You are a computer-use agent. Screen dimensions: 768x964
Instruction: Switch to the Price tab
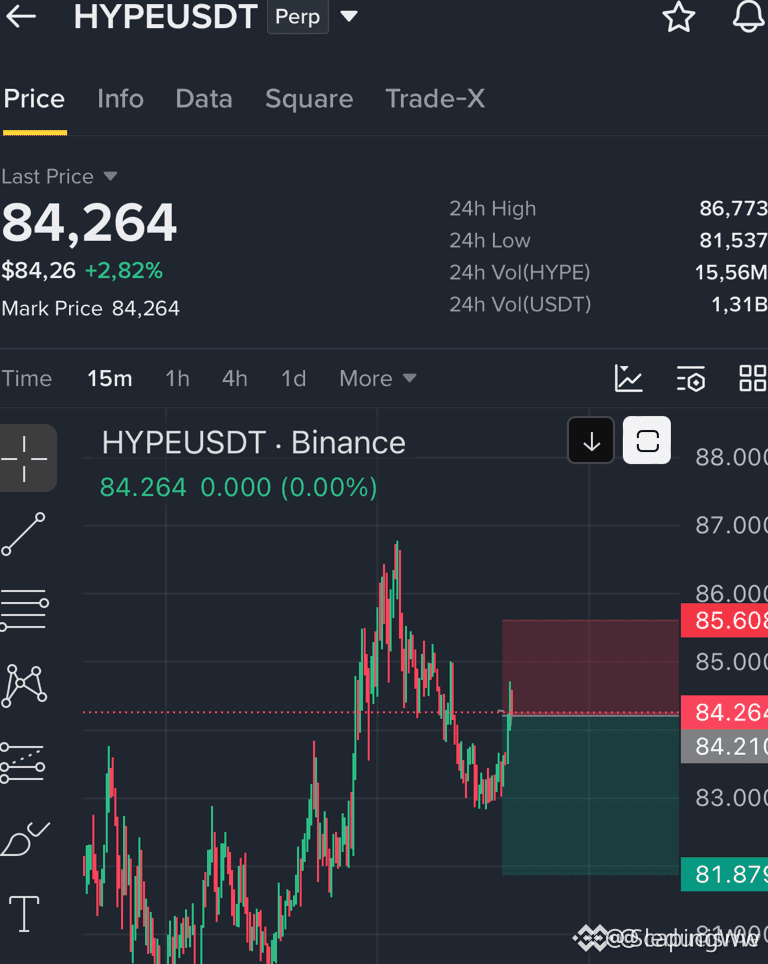tap(34, 99)
